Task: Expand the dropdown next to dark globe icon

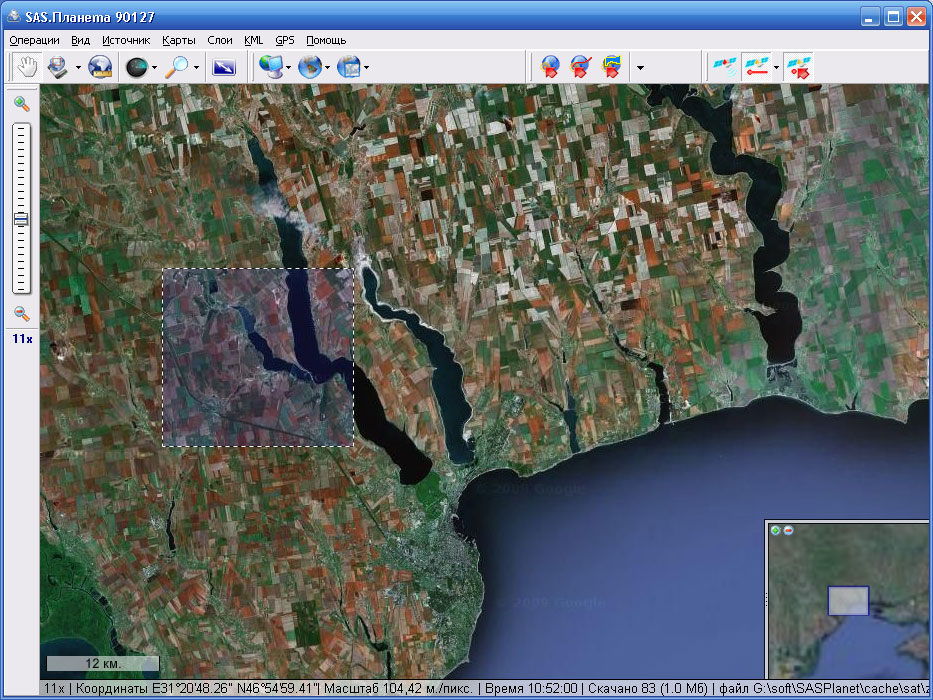Action: 154,68
